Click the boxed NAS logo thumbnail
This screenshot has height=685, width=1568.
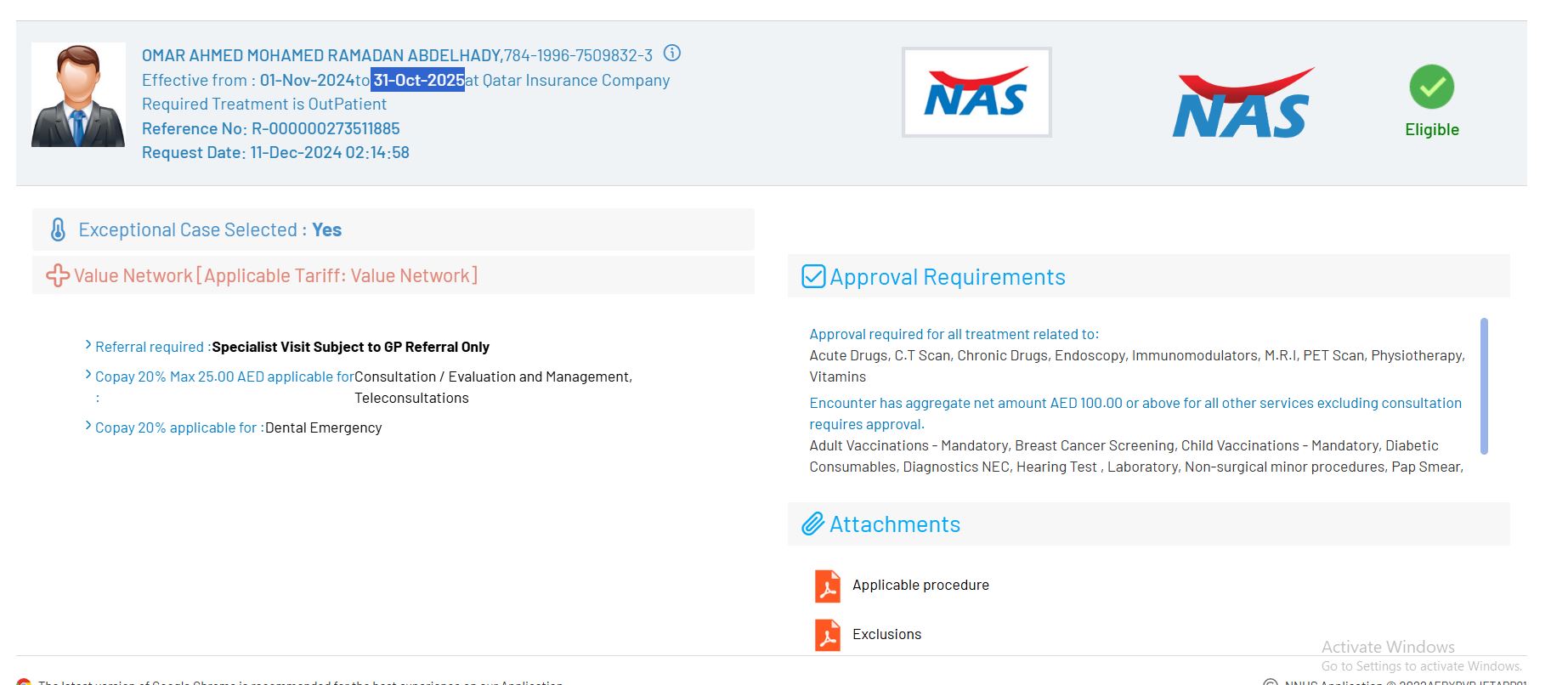tap(976, 92)
